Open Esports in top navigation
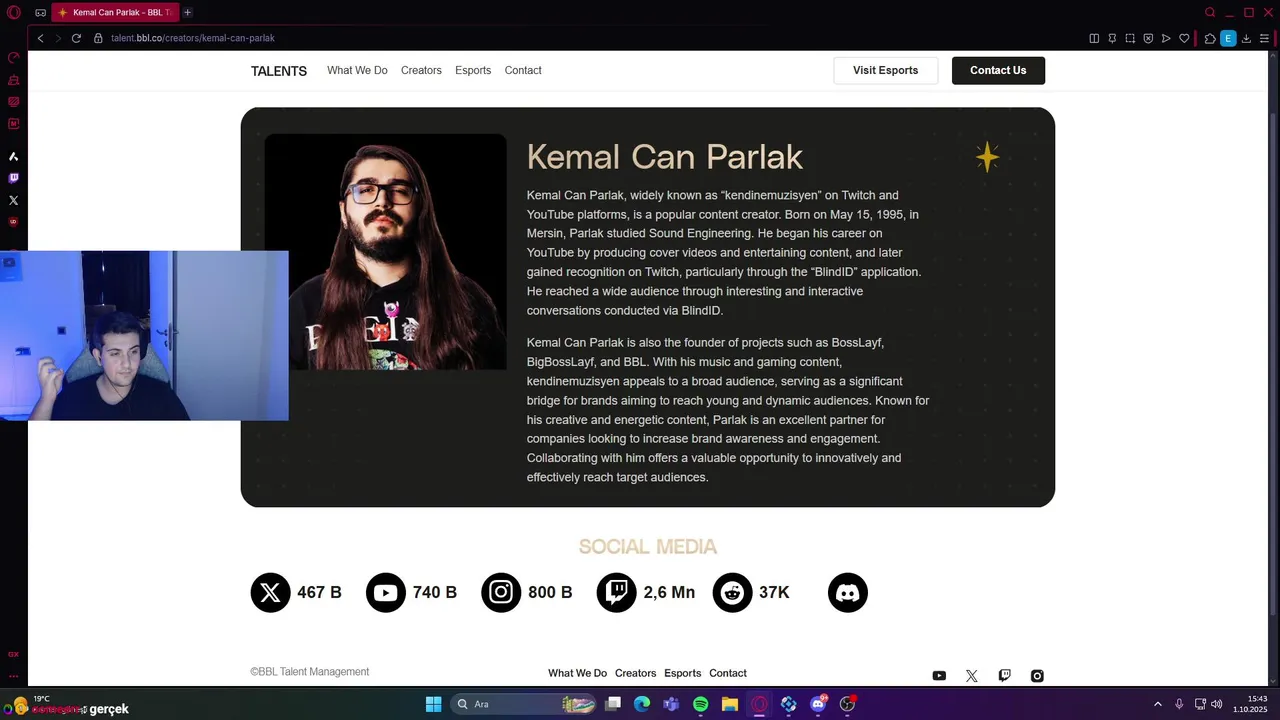1280x720 pixels. click(x=473, y=70)
